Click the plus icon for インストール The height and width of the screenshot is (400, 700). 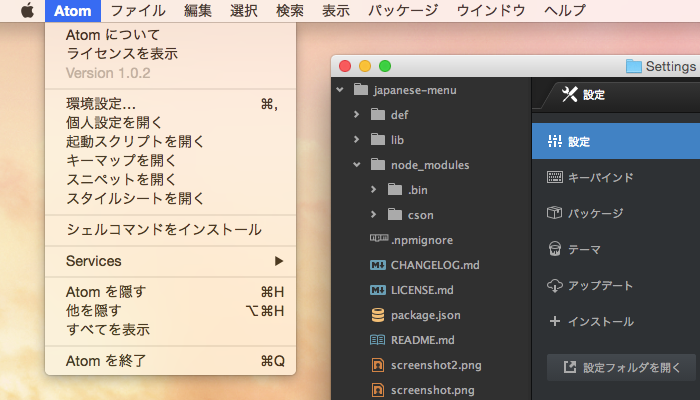[x=554, y=321]
